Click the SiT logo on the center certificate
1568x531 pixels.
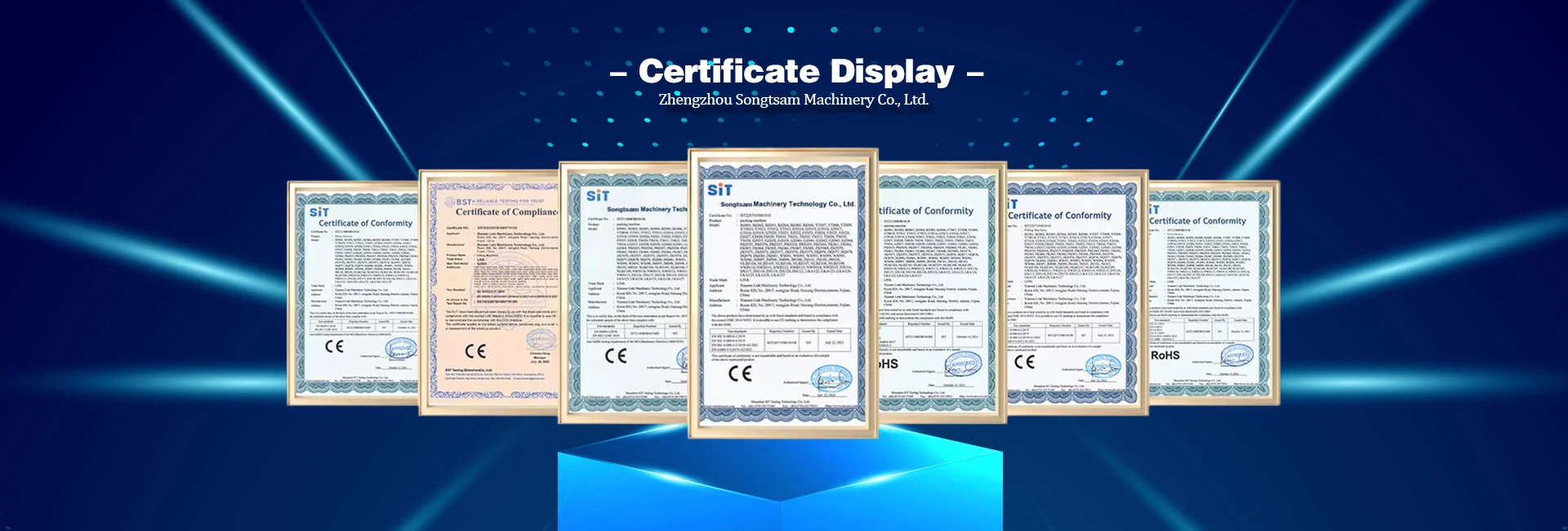pos(719,190)
